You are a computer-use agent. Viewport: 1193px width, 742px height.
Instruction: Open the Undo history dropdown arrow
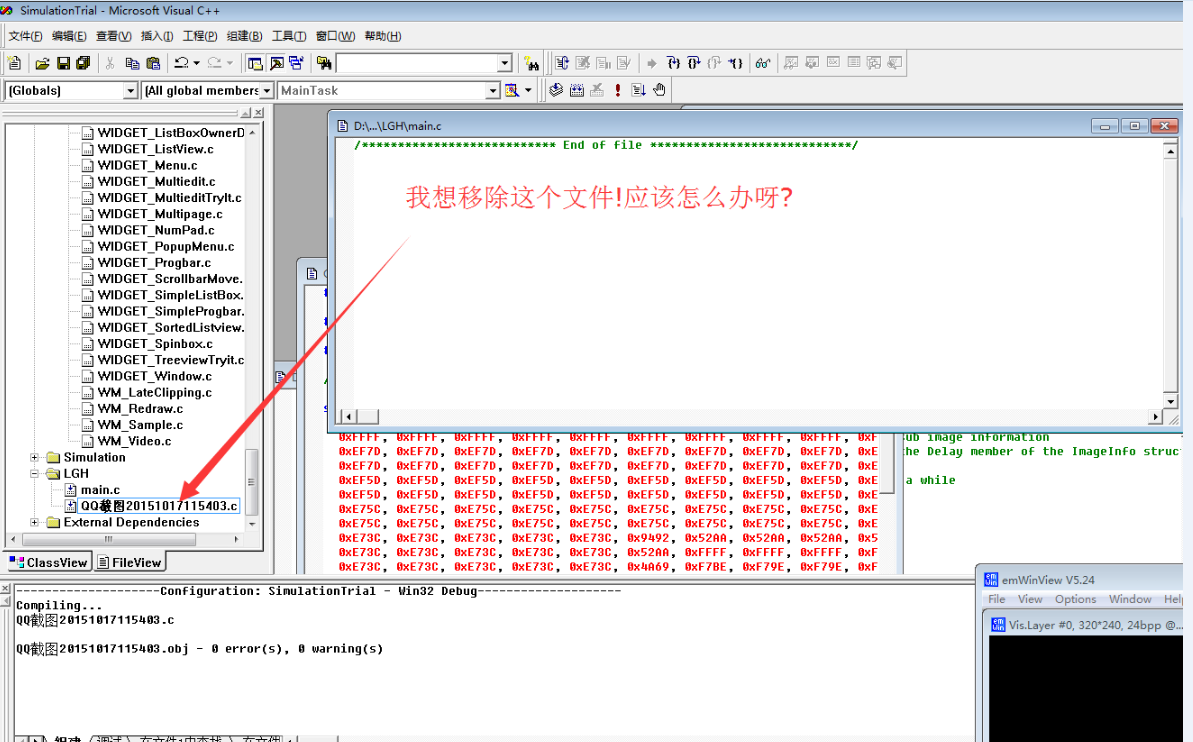(196, 63)
